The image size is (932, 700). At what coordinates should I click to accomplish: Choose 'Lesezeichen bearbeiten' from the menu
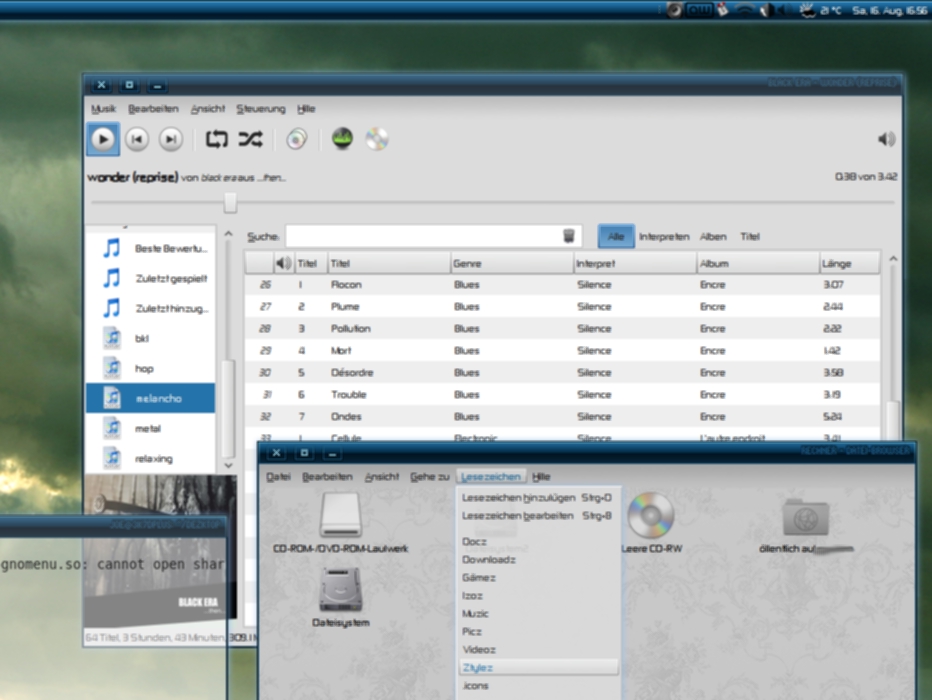(x=537, y=516)
